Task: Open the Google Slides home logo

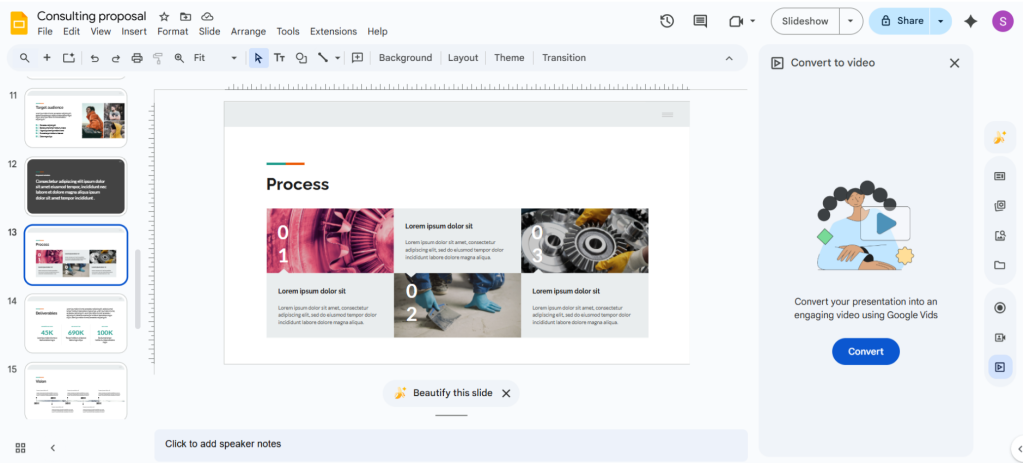Action: click(19, 23)
